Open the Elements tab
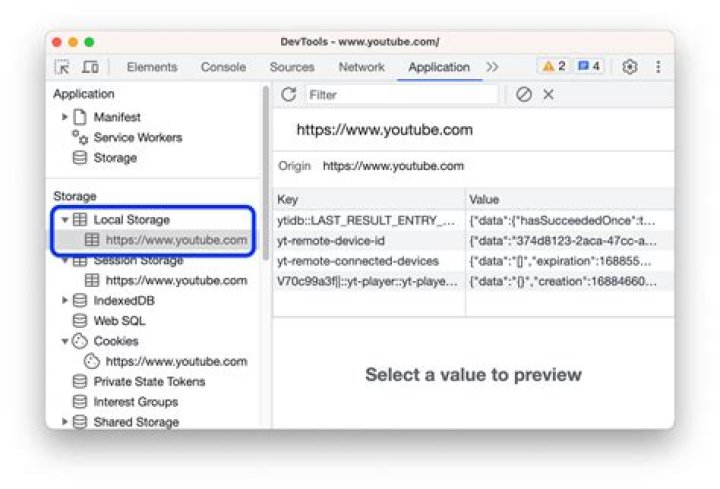The width and height of the screenshot is (720, 489). click(x=152, y=67)
